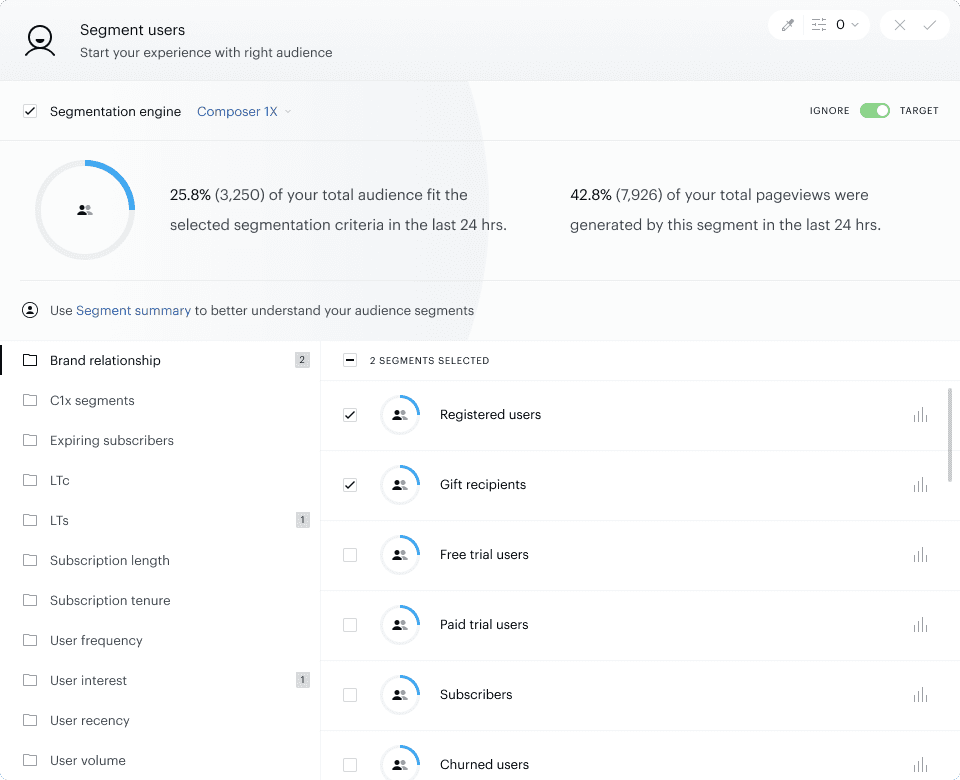This screenshot has width=960, height=780.
Task: Click the checkmark confirm icon
Action: (930, 25)
